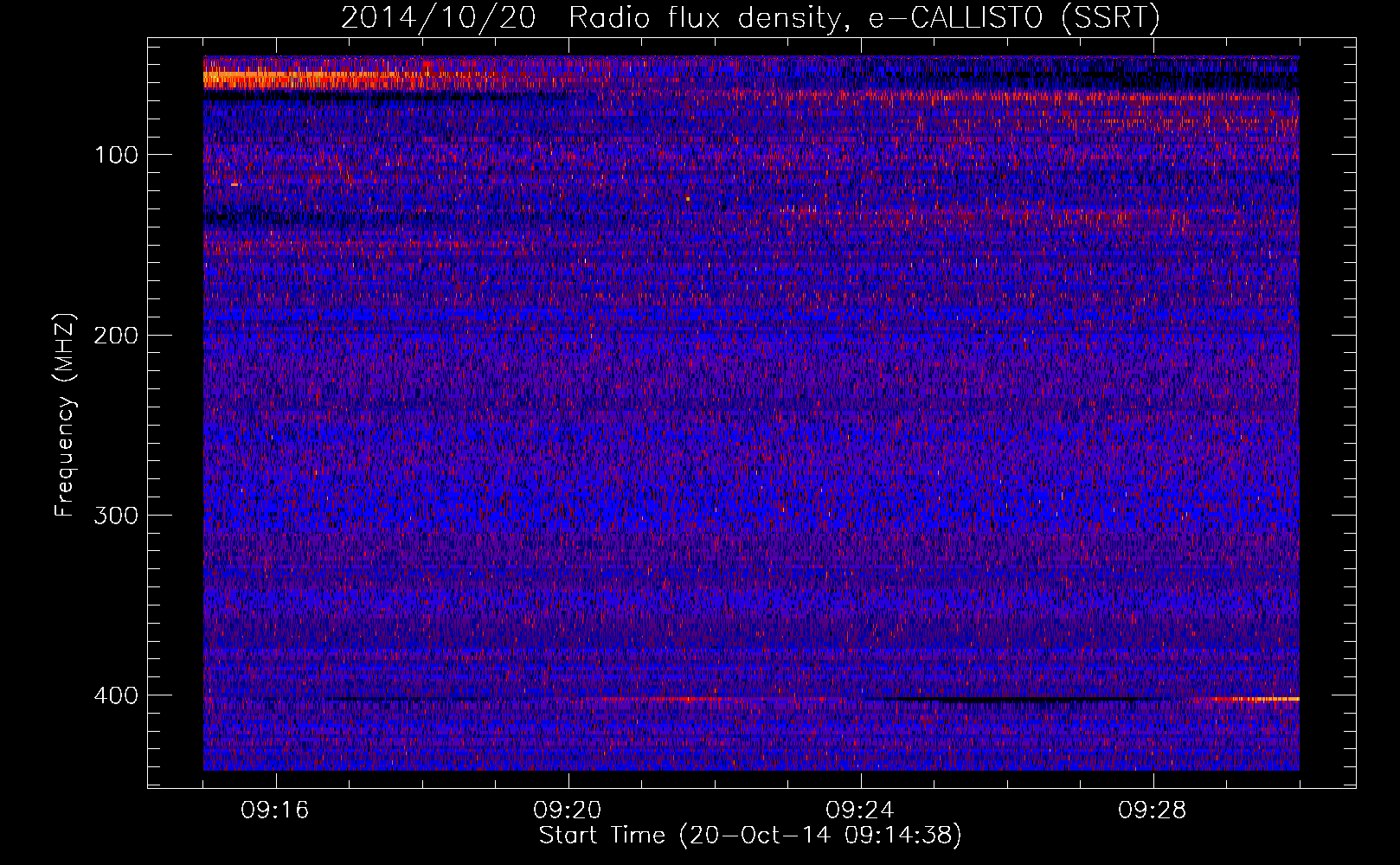The image size is (1400, 865).
Task: Click the plot title 'Radio flux density, e-CALLISTO (SSRT)'
Action: [864, 18]
